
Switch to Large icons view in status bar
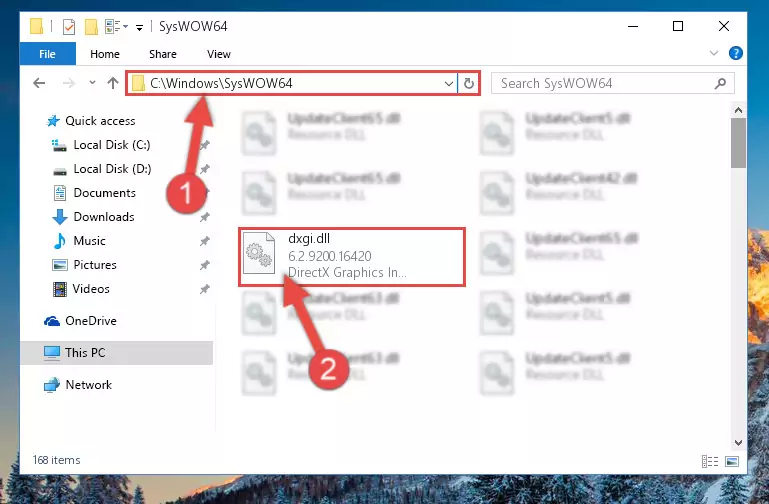(732, 461)
